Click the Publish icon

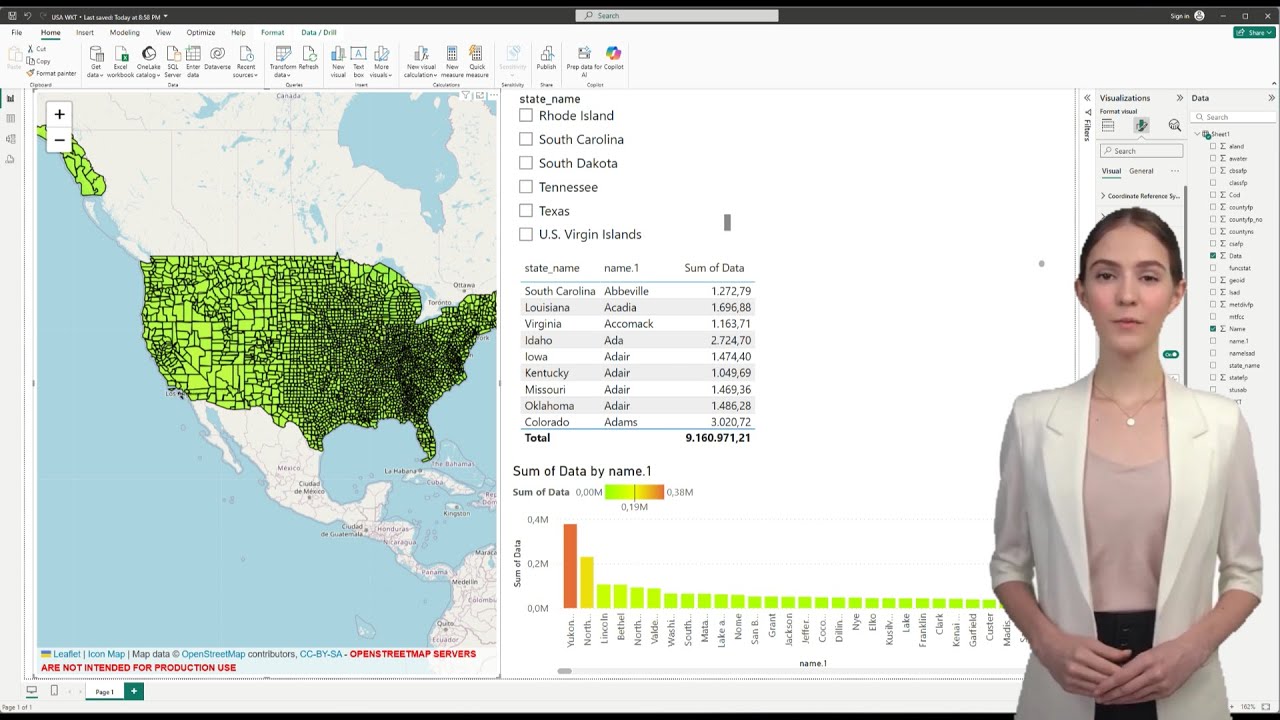(x=546, y=53)
